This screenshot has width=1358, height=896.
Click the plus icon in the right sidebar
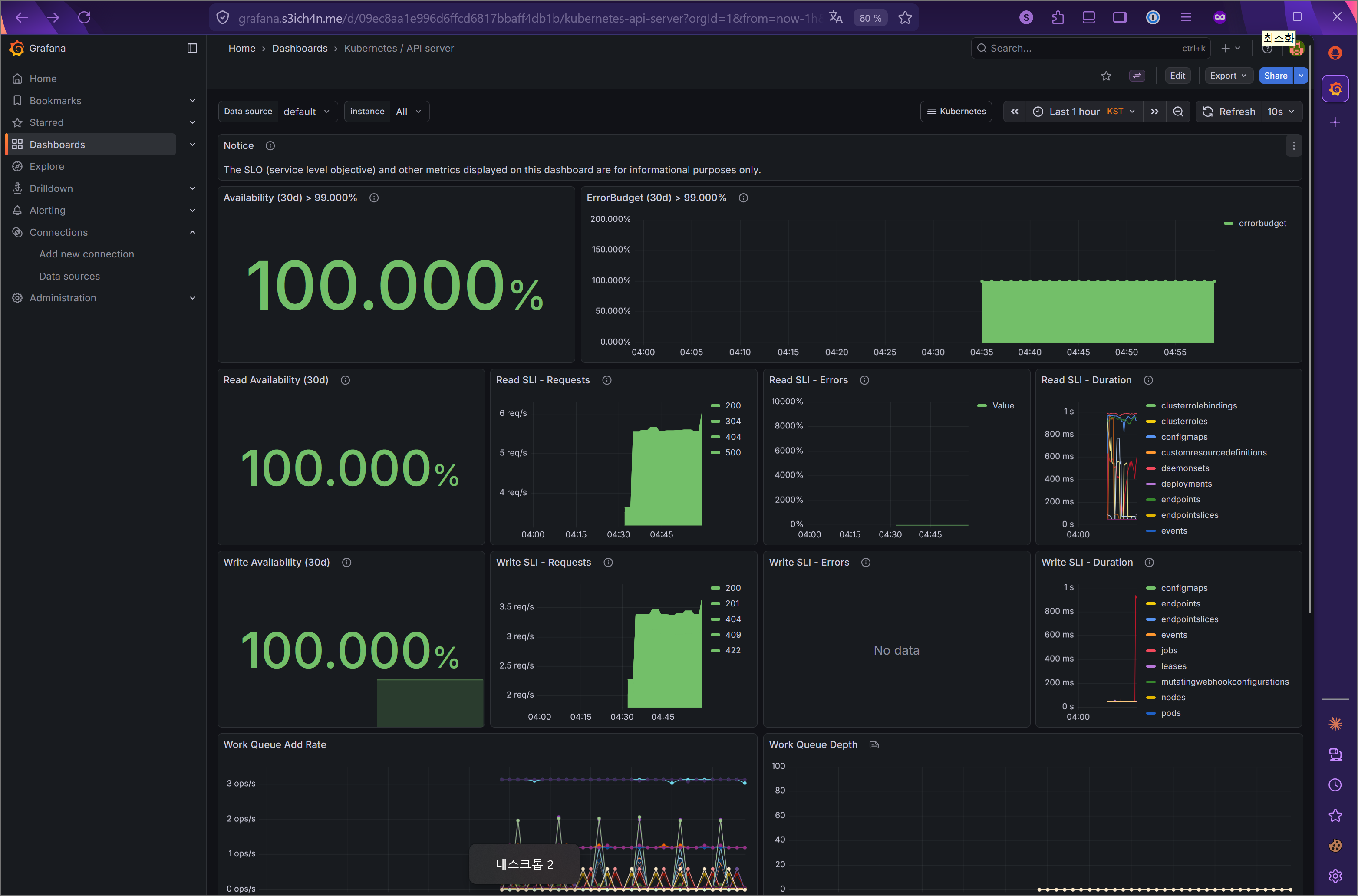(x=1335, y=122)
